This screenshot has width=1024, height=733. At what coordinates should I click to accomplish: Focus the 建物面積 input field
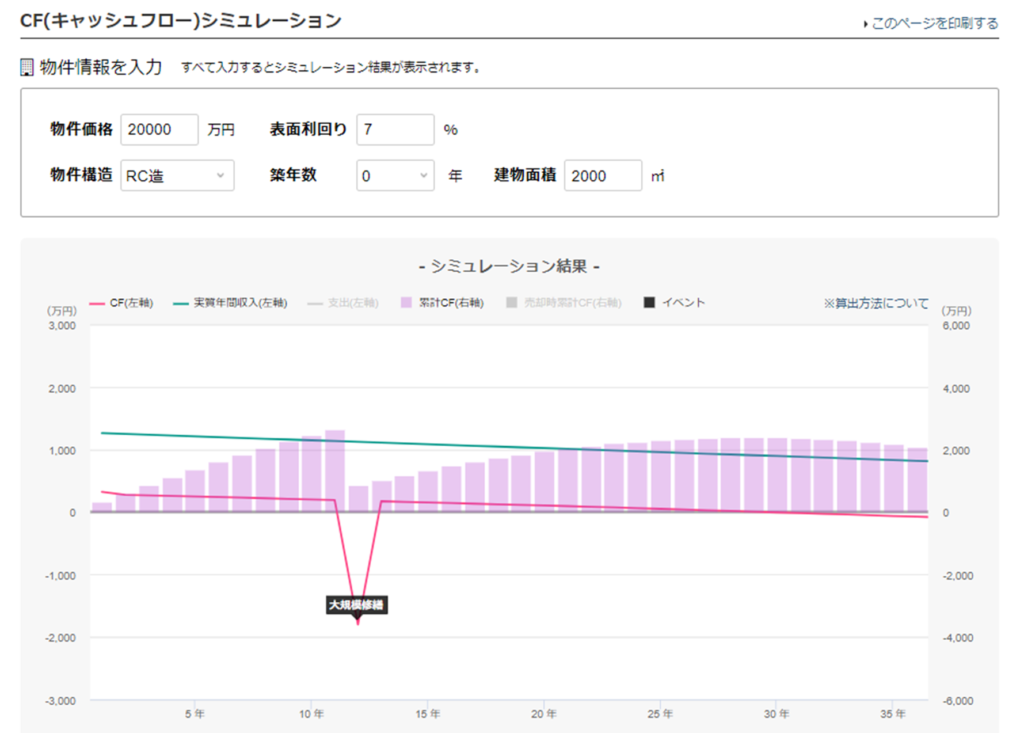[x=603, y=176]
